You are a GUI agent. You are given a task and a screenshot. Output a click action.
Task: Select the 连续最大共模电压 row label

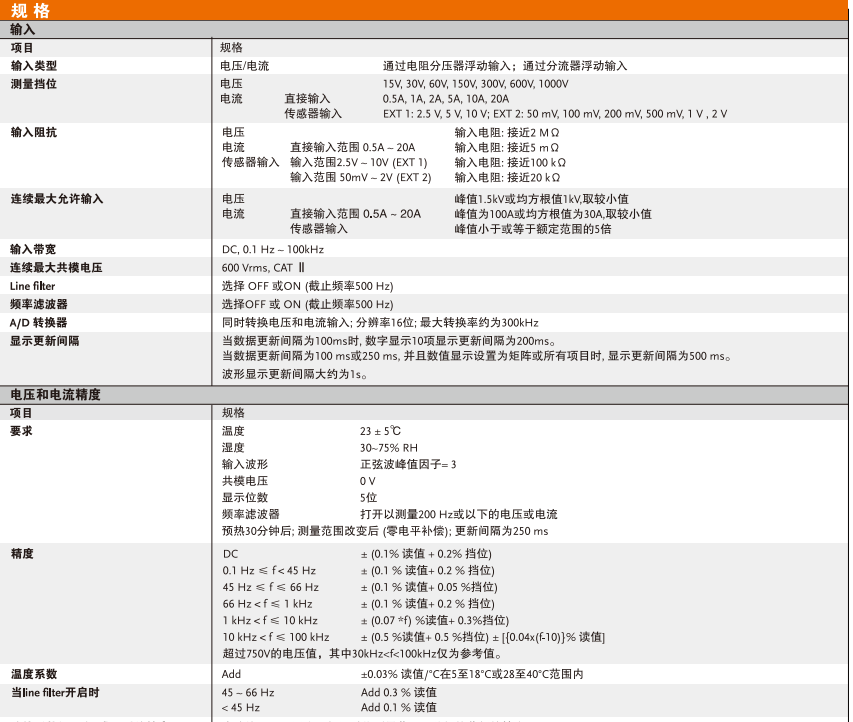tap(56, 269)
